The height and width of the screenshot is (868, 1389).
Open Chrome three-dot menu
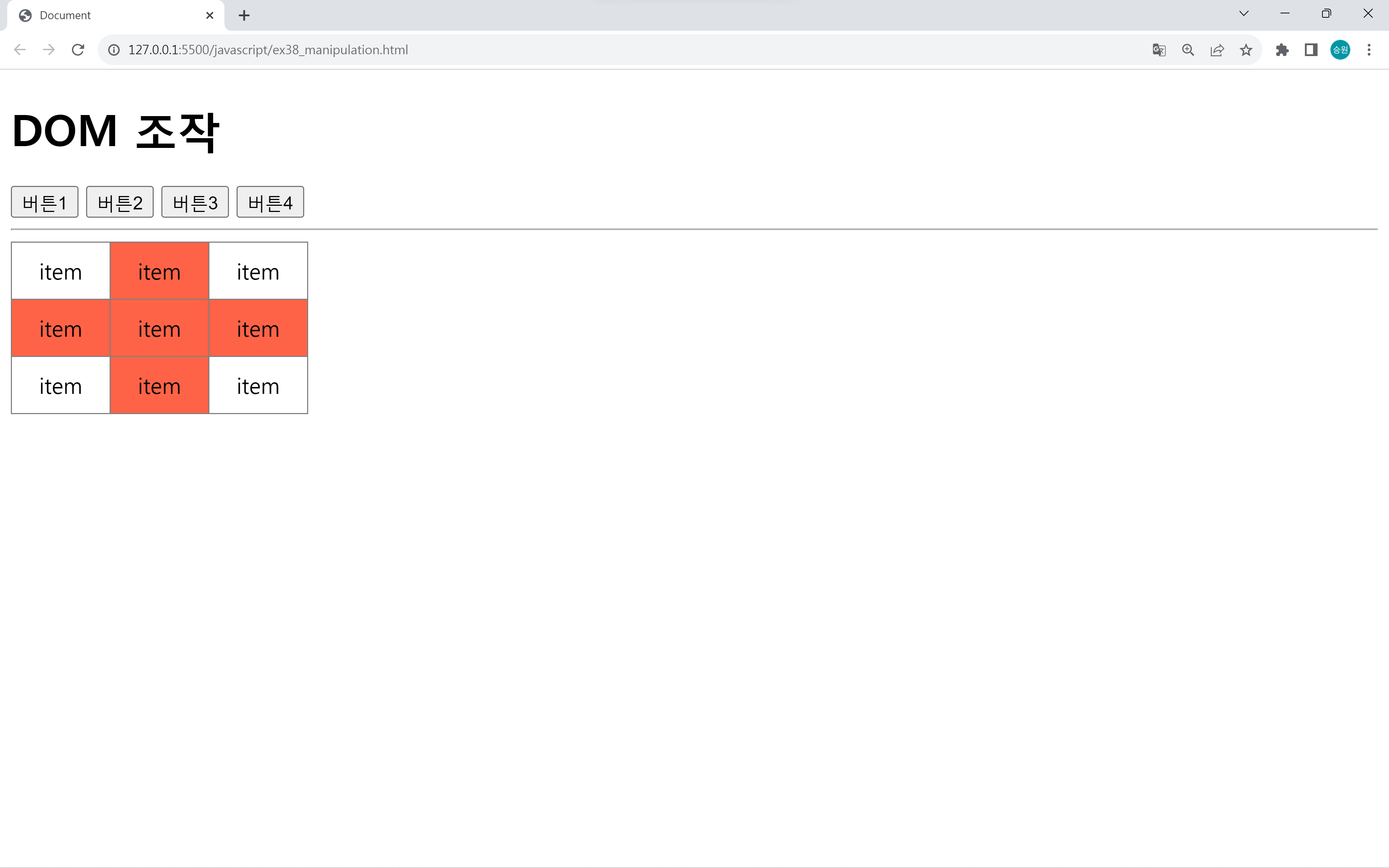tap(1369, 50)
